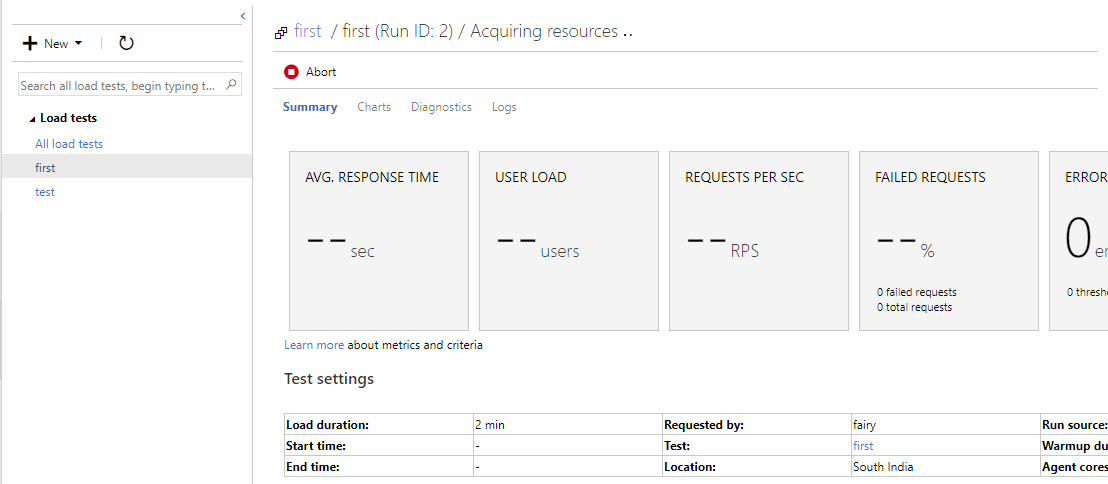Select the Avg. Response Time tile
This screenshot has height=484, width=1108.
[379, 240]
